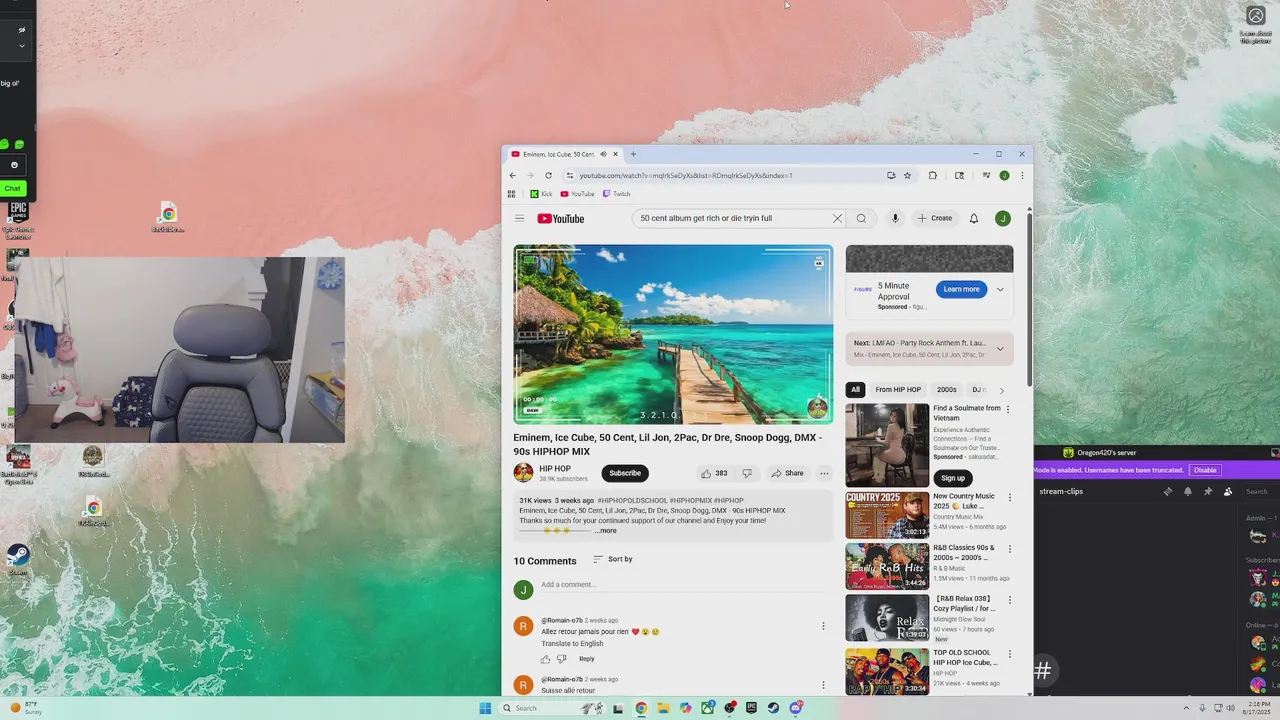Open Chrome three-dot menu

coord(1022,175)
